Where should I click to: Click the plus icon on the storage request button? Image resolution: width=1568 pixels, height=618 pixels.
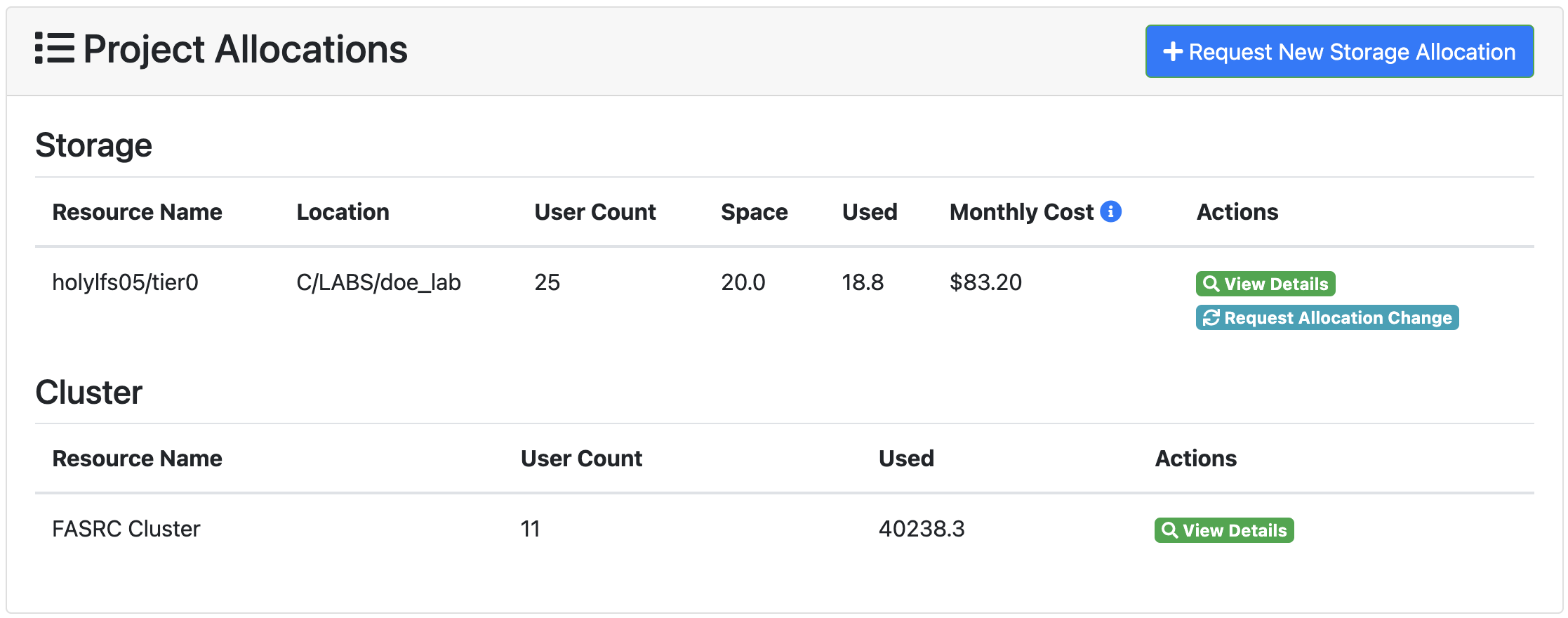(1172, 52)
